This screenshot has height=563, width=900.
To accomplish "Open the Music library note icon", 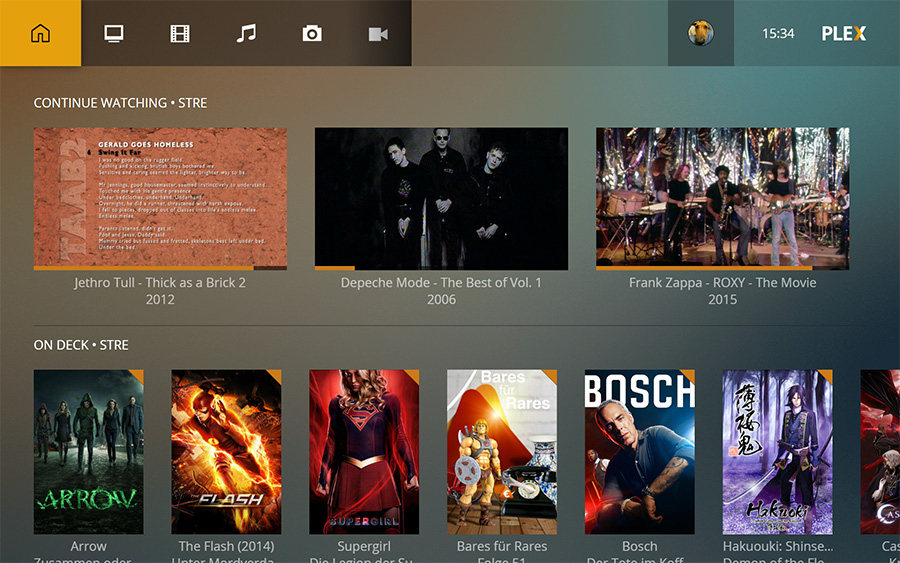I will click(246, 33).
